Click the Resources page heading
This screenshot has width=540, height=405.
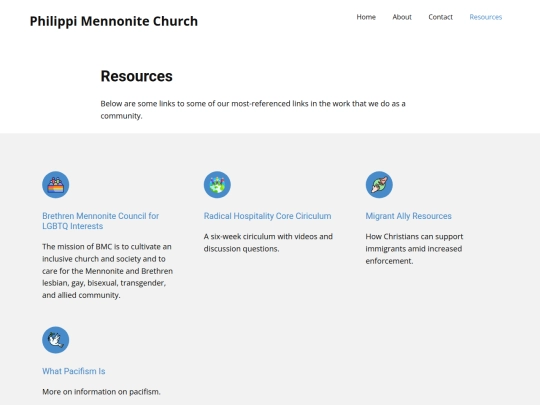[x=136, y=76]
